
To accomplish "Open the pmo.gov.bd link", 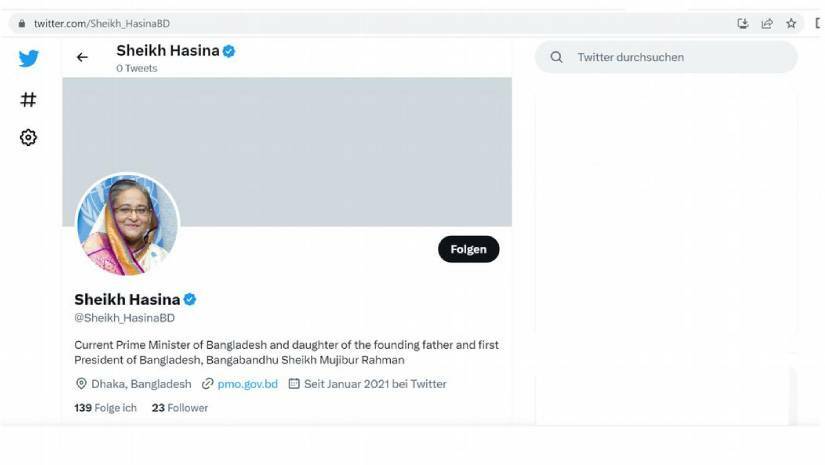I will tap(247, 384).
